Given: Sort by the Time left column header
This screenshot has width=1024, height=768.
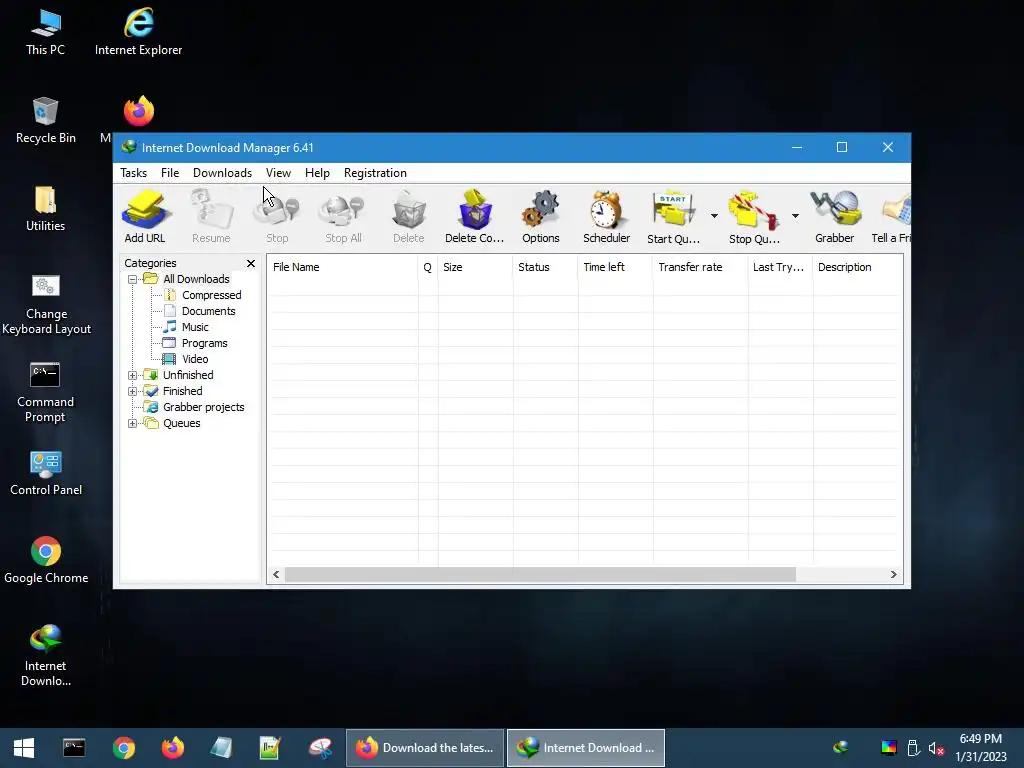Looking at the screenshot, I should pyautogui.click(x=615, y=267).
